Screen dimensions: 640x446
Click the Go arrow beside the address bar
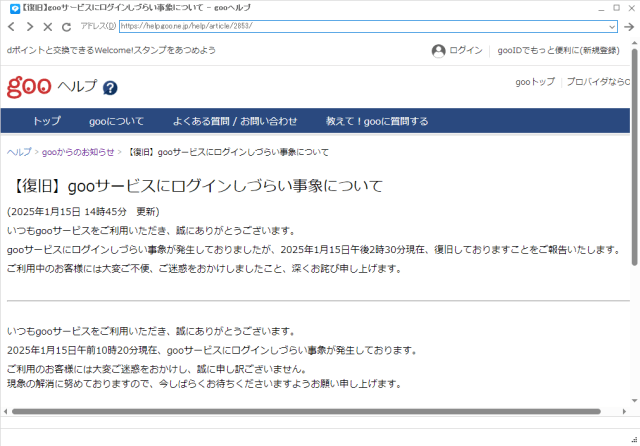tap(629, 27)
